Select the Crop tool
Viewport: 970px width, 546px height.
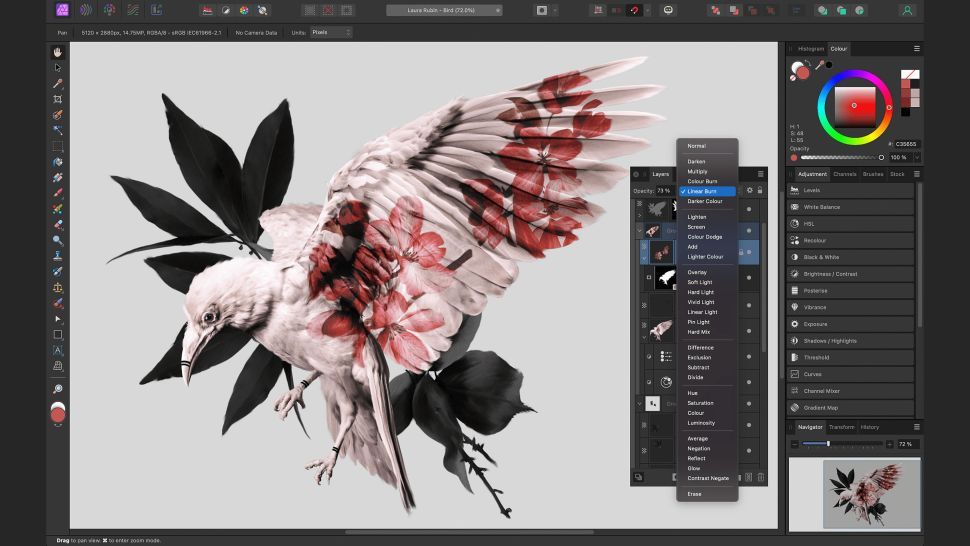tap(58, 99)
